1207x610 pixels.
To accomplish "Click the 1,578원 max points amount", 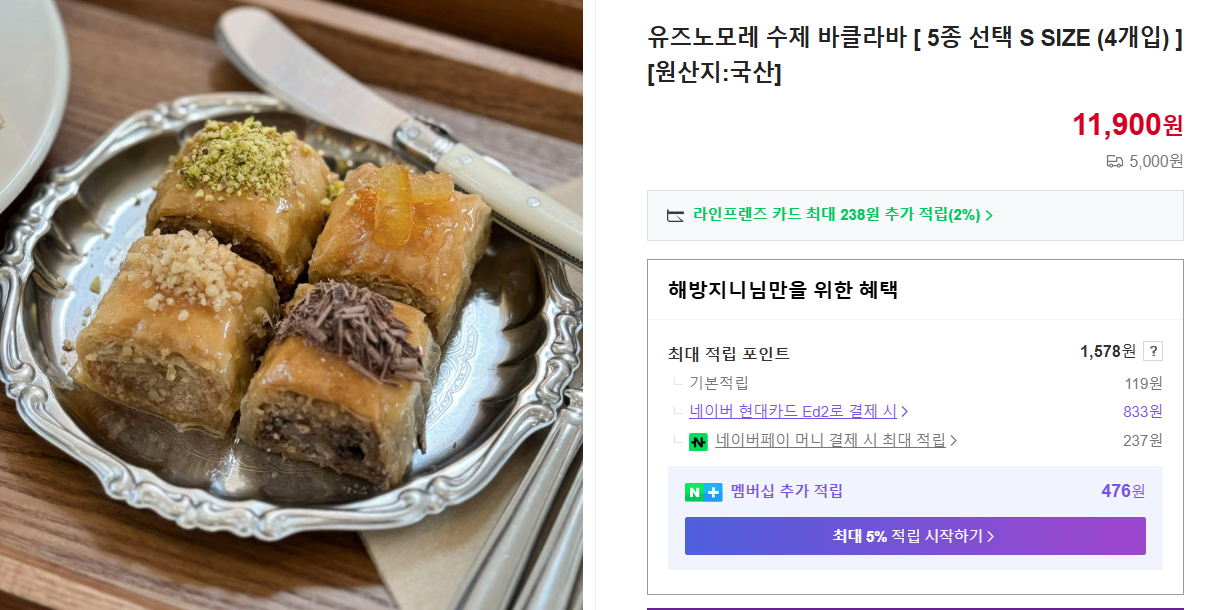I will (1107, 351).
